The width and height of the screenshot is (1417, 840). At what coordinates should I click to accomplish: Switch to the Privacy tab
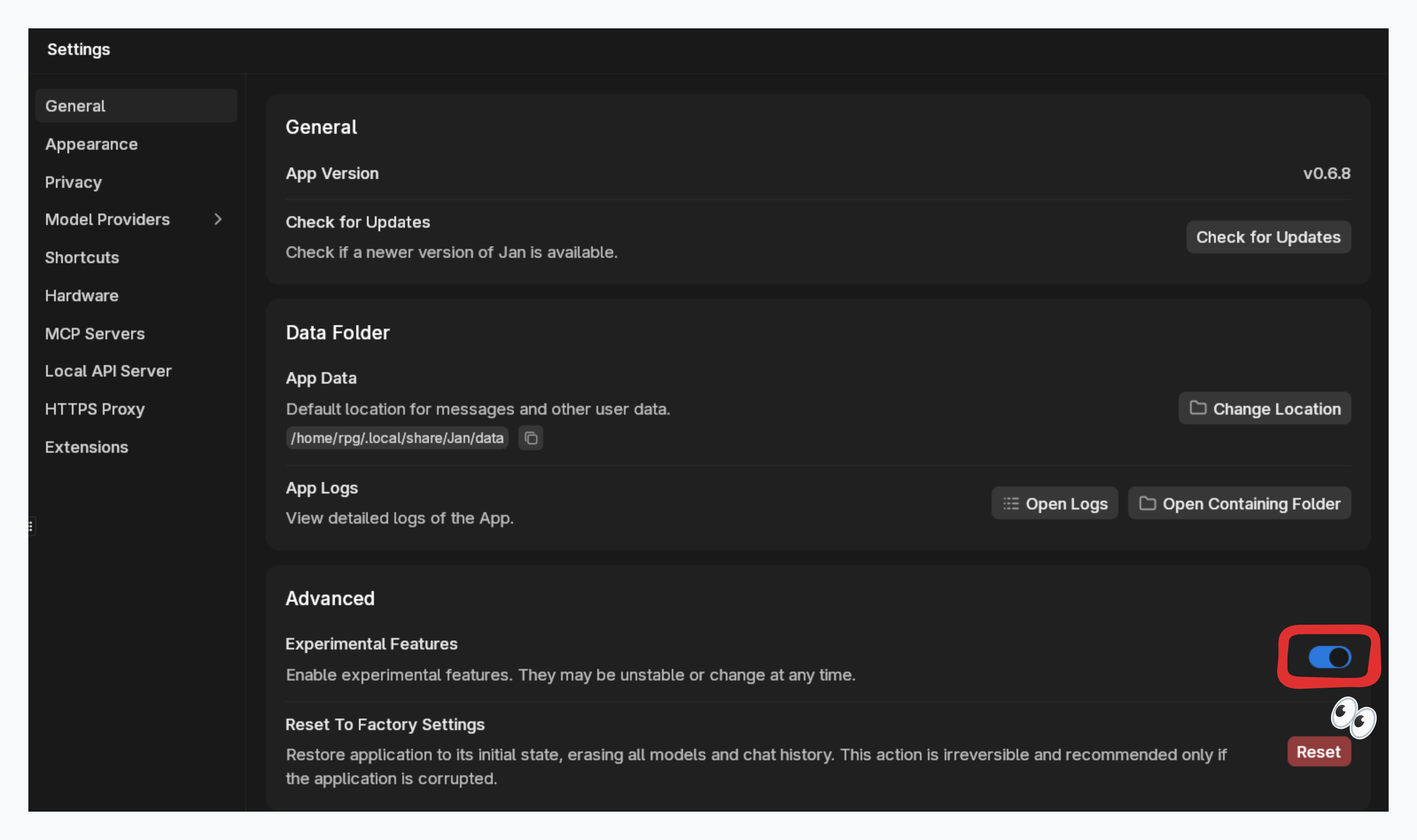tap(73, 182)
